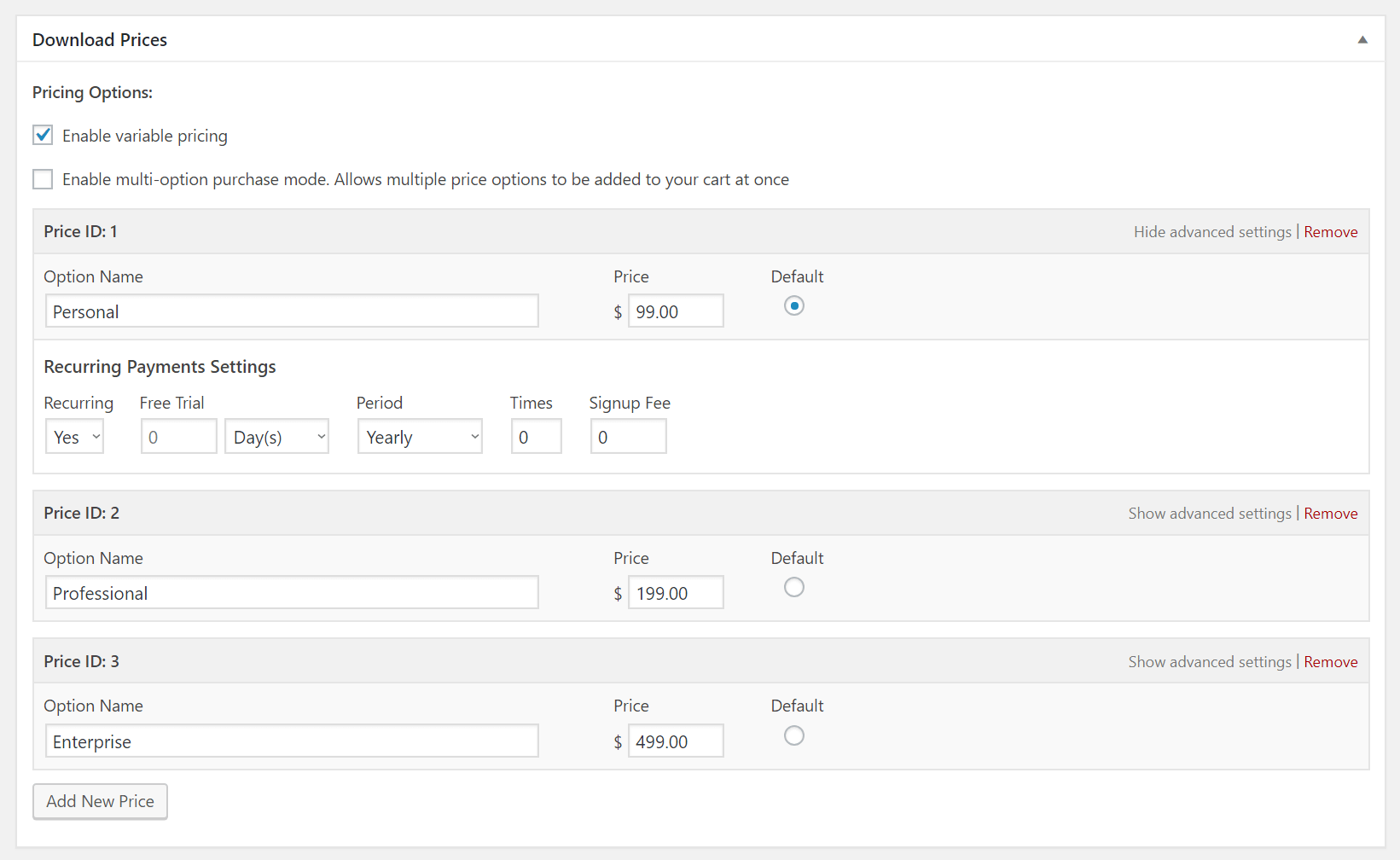This screenshot has height=860, width=1400.
Task: Show advanced settings for Price ID 3
Action: [1209, 662]
